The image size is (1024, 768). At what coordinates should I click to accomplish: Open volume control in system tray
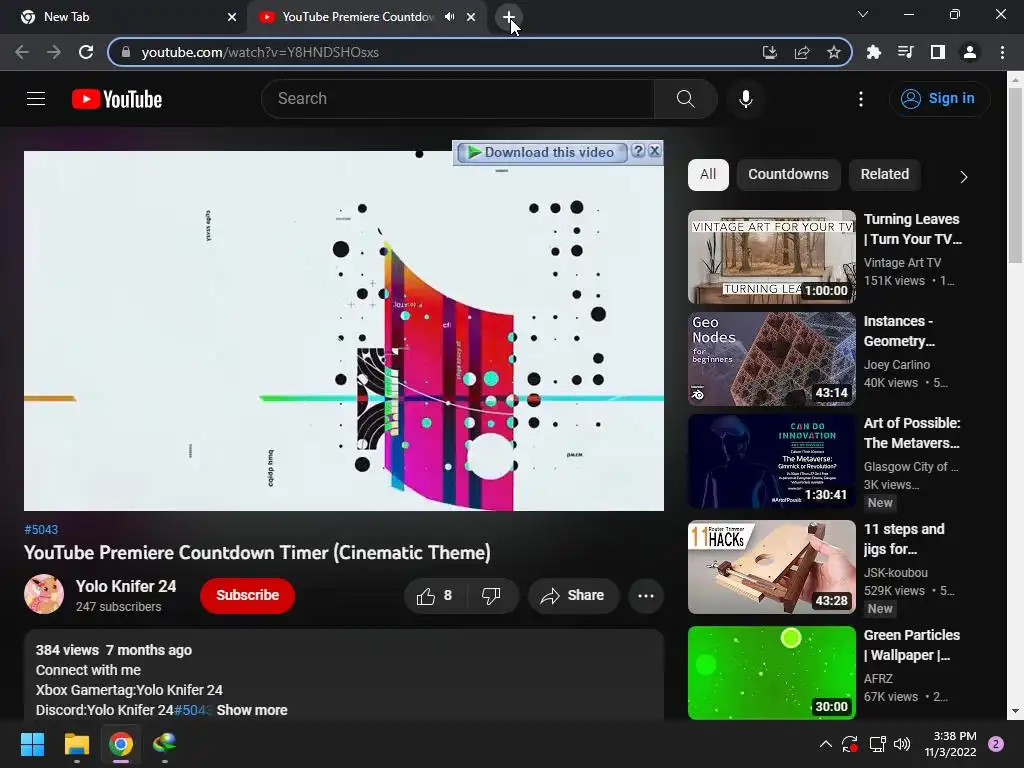pos(902,744)
